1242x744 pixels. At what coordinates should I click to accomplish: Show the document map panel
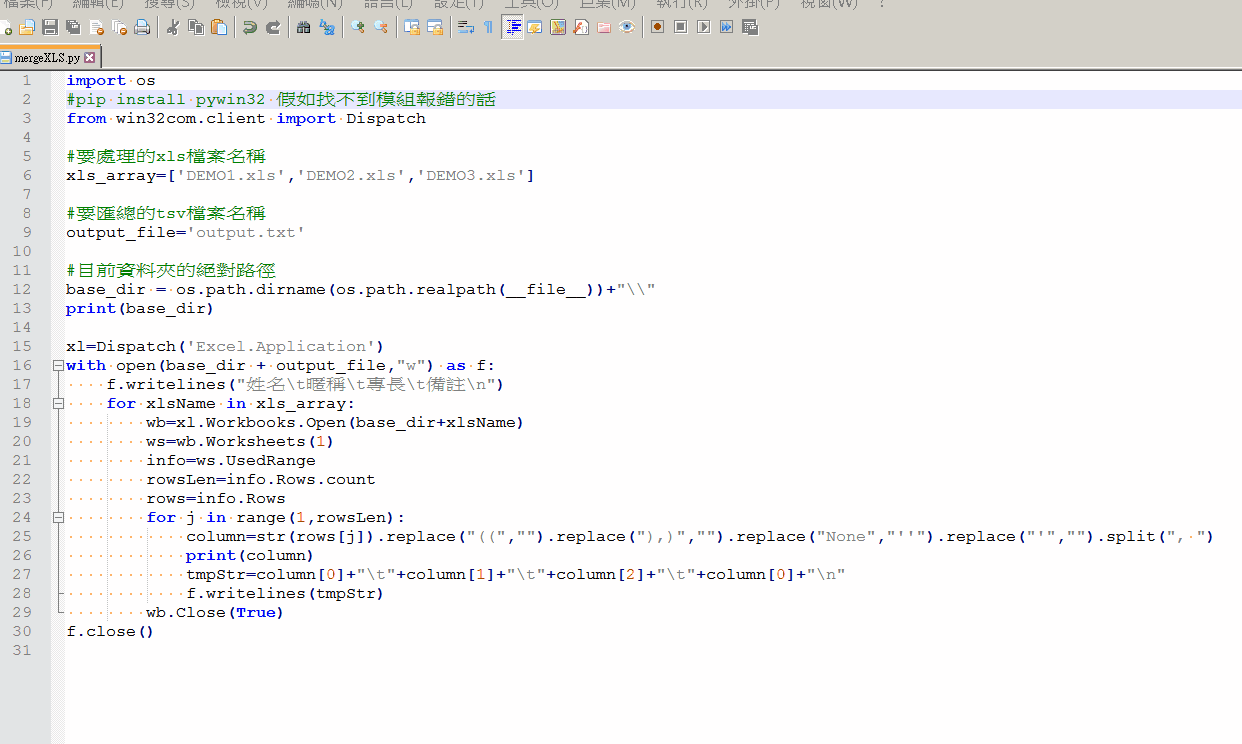point(558,27)
